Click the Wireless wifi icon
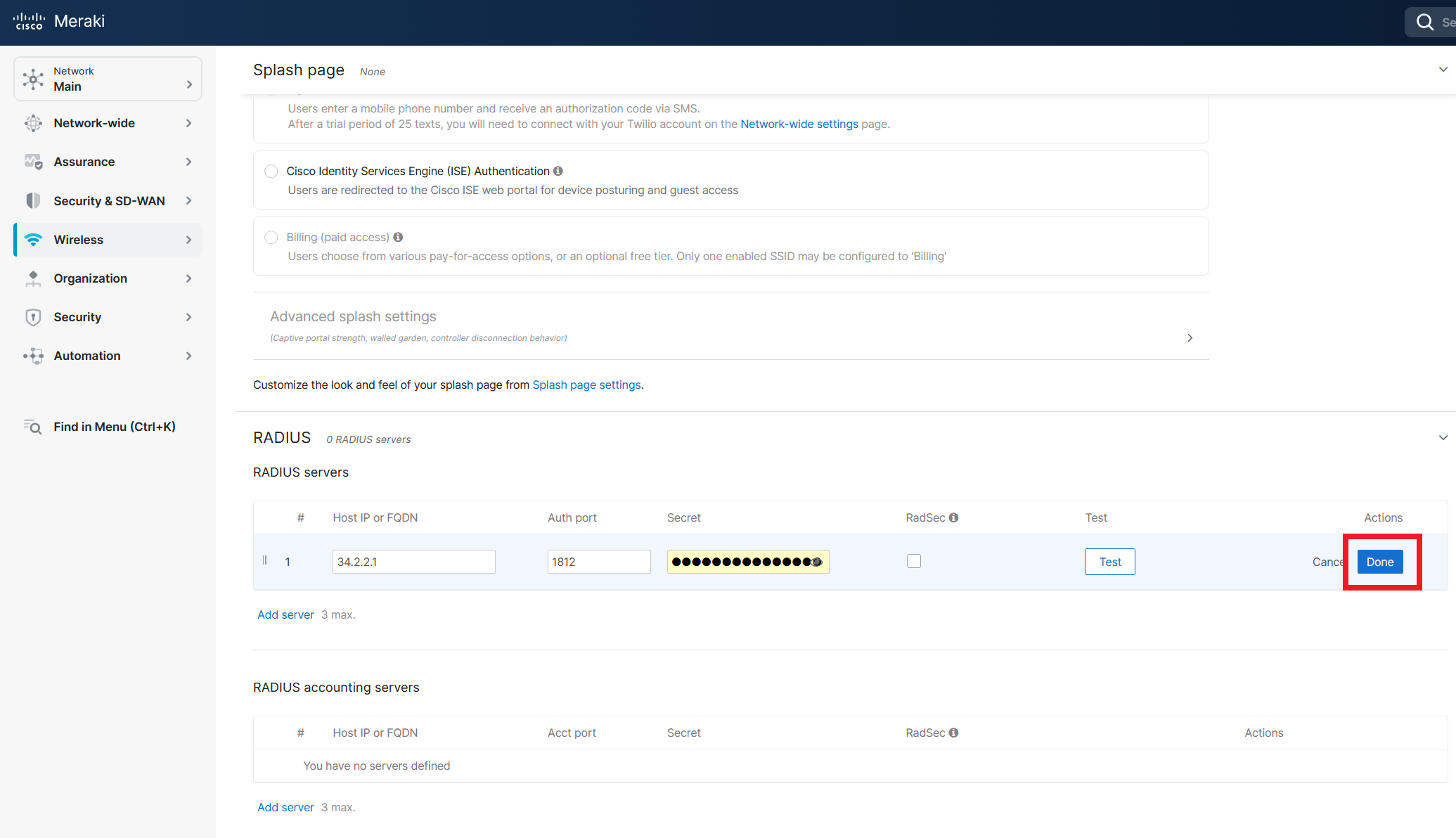The width and height of the screenshot is (1456, 838). (33, 240)
